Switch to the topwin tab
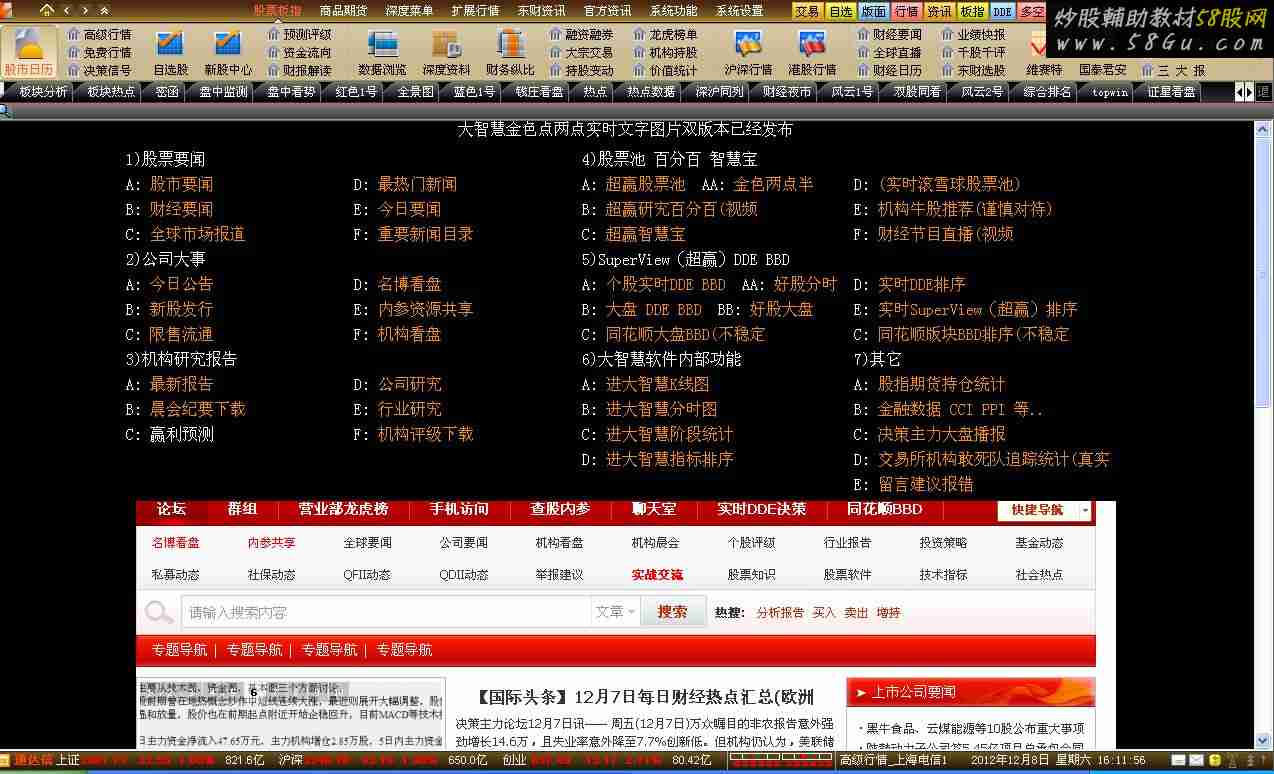1274x774 pixels. (1109, 91)
